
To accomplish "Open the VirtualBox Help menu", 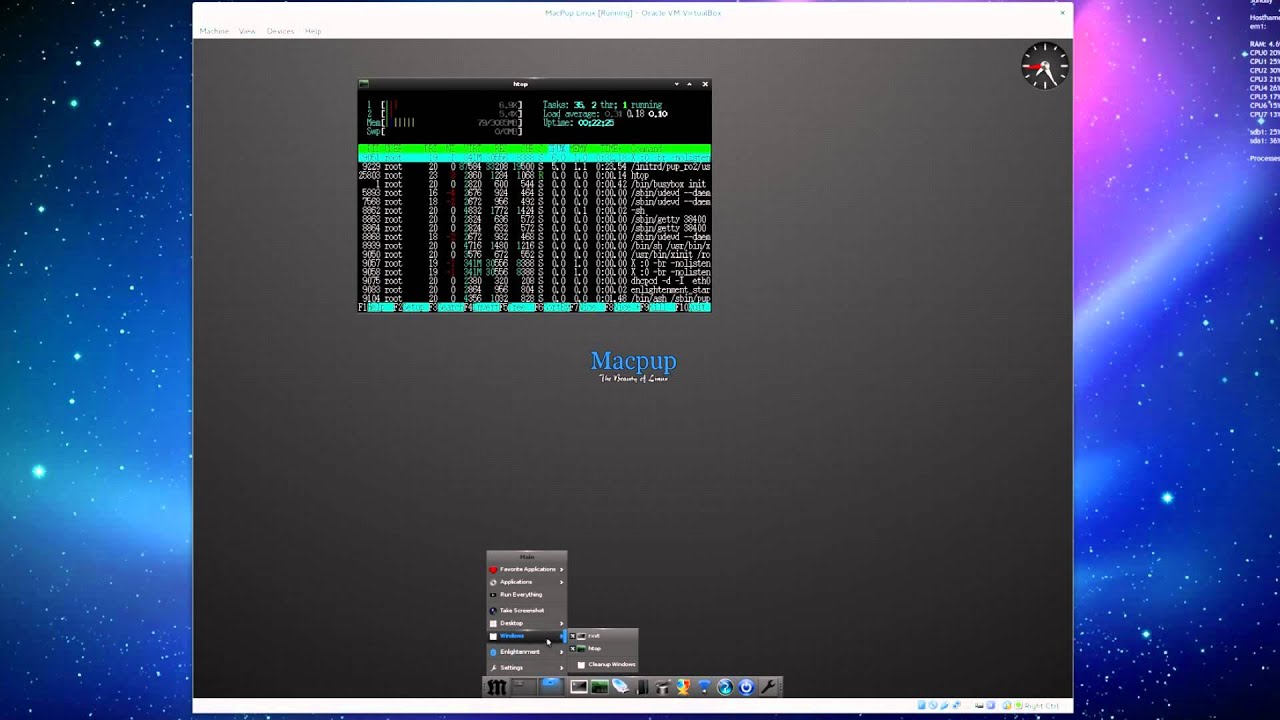I will click(313, 31).
